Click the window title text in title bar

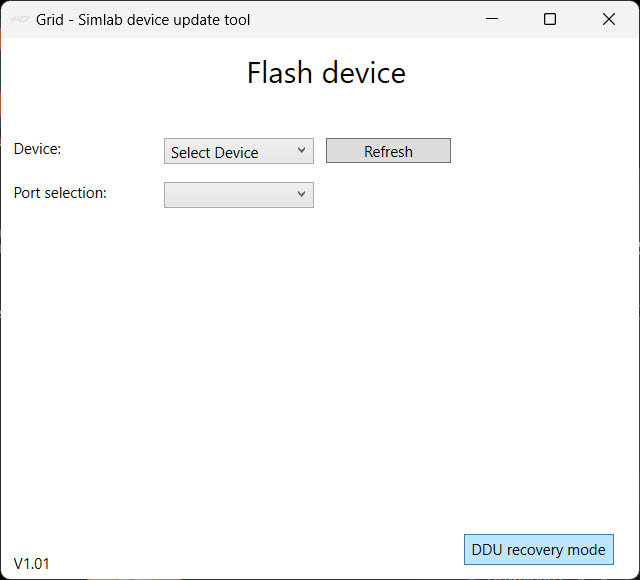(x=143, y=20)
